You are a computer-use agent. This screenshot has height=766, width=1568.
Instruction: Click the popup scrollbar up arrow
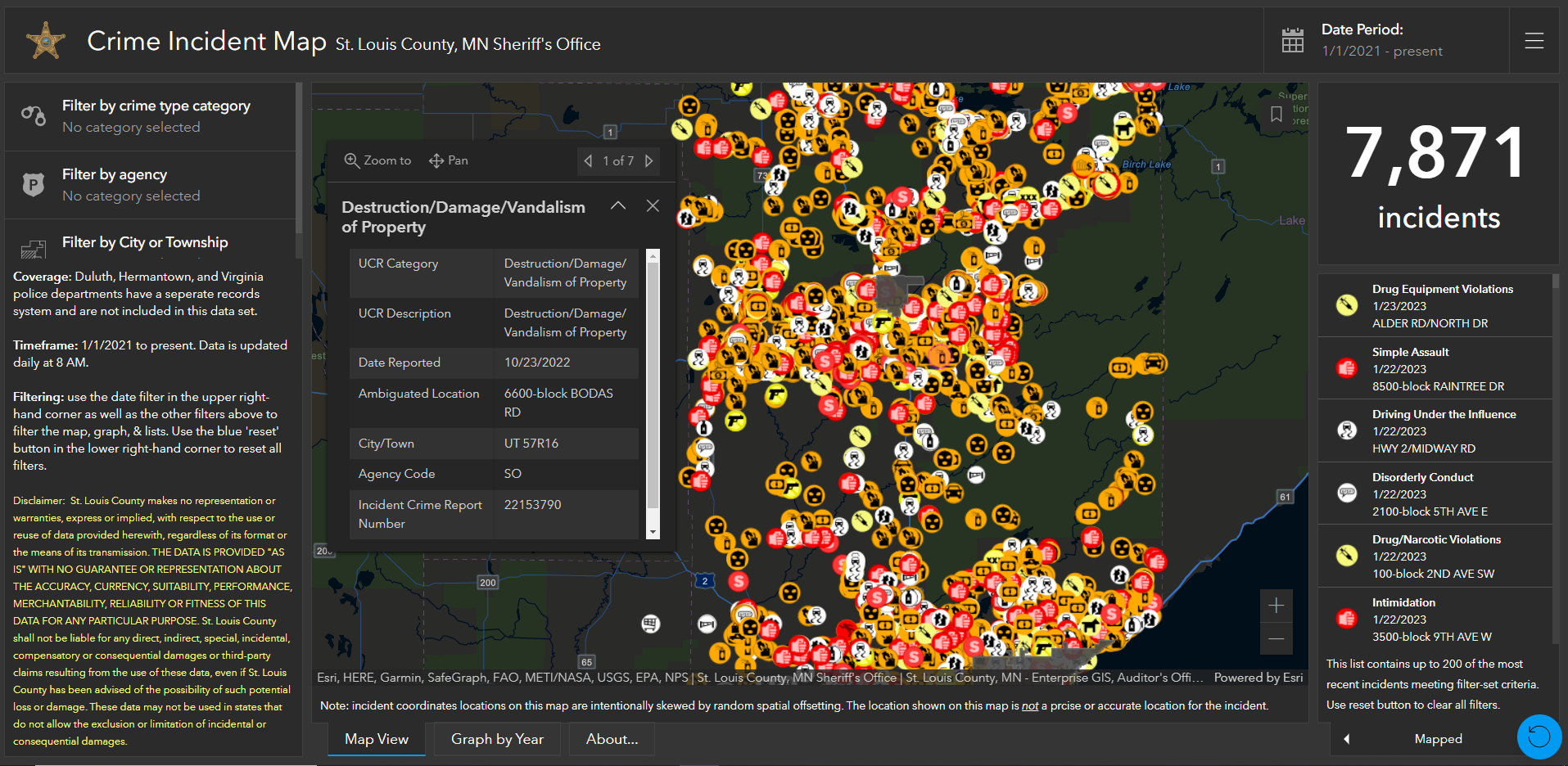tap(653, 256)
